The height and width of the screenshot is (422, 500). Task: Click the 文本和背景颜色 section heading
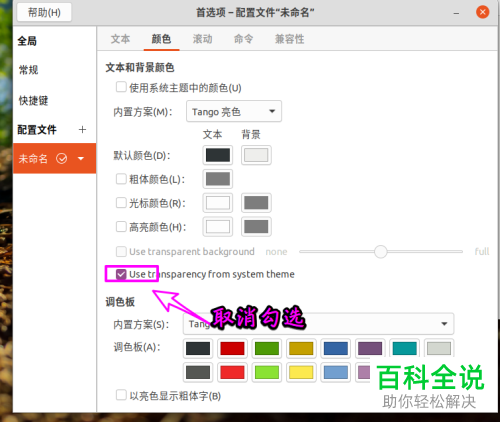point(140,68)
